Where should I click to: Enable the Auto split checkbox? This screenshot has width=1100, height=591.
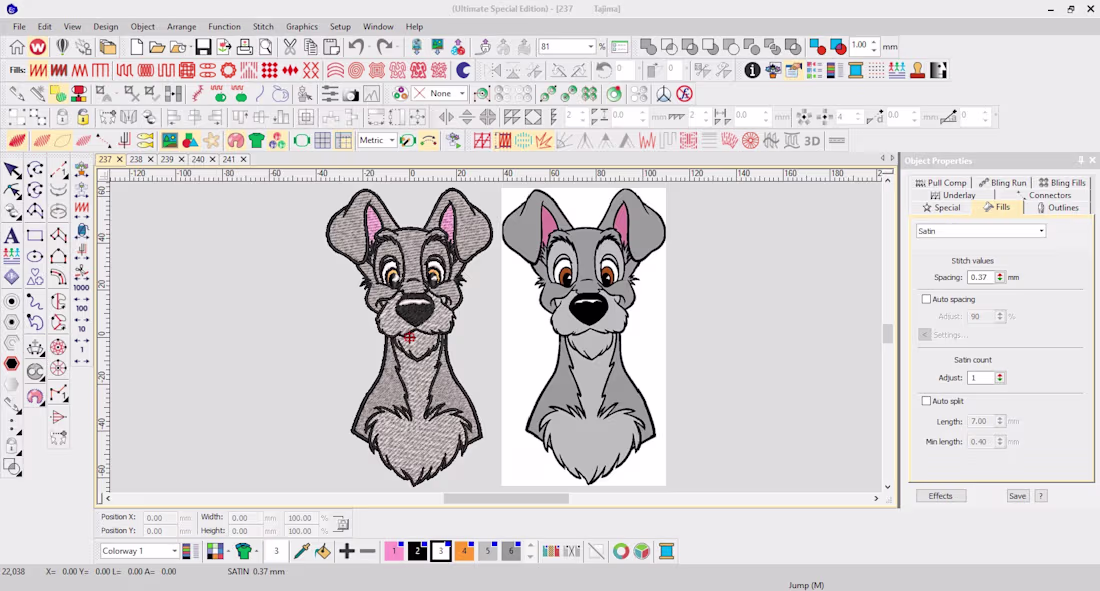tap(926, 401)
